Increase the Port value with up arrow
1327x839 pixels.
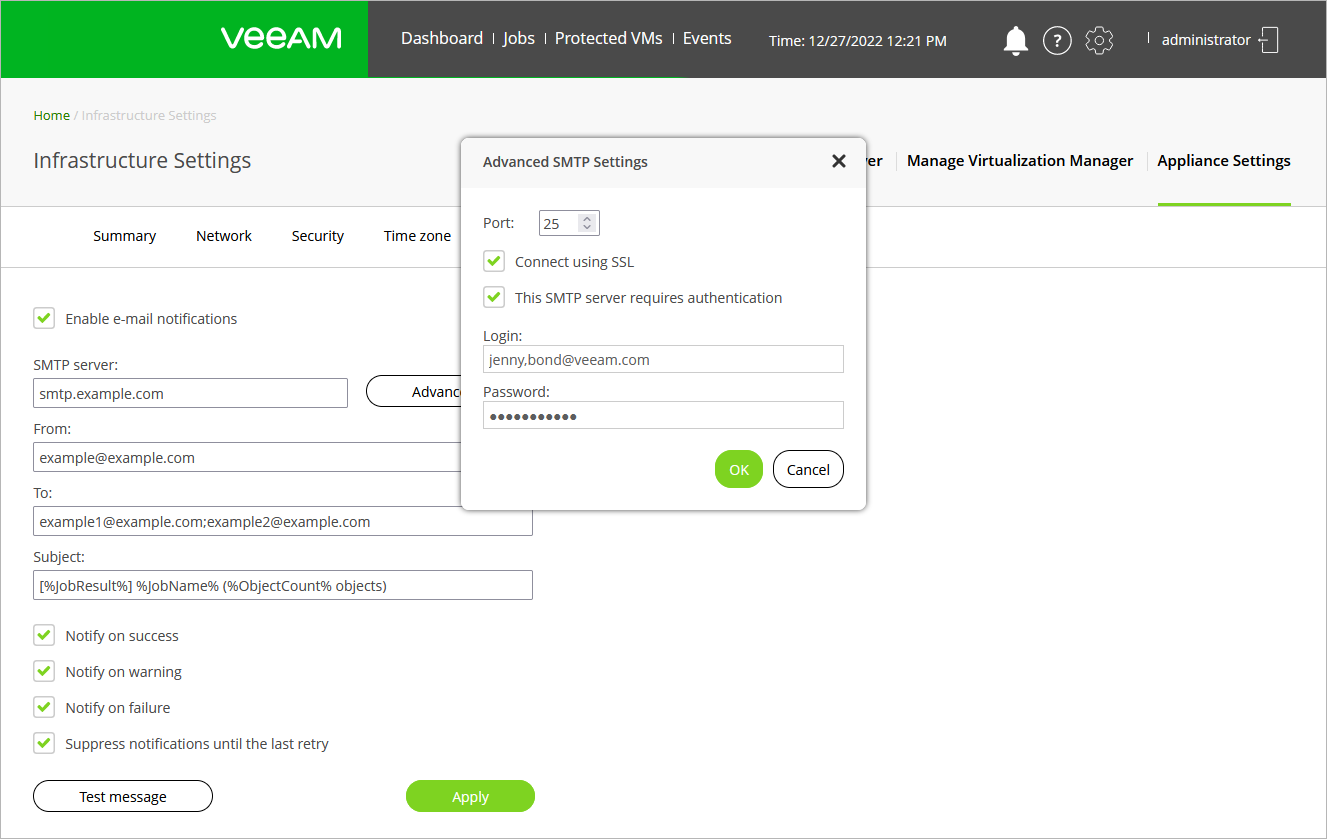[588, 218]
